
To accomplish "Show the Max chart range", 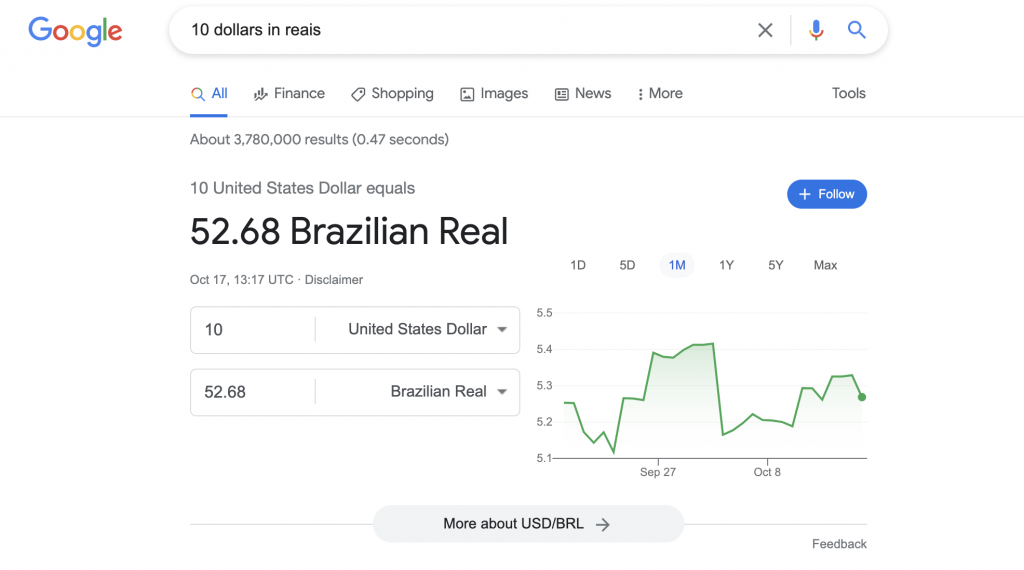I will (825, 265).
